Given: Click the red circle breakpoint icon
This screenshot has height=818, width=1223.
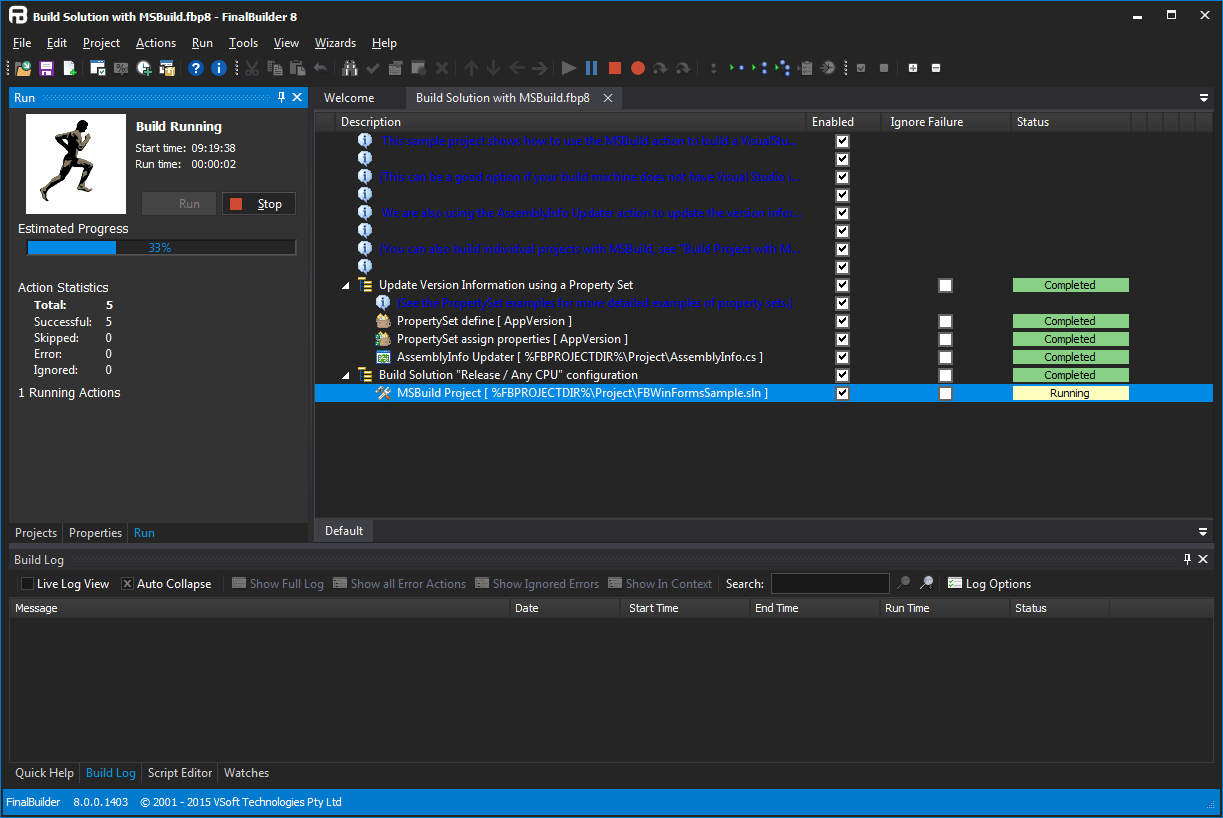Looking at the screenshot, I should 638,68.
